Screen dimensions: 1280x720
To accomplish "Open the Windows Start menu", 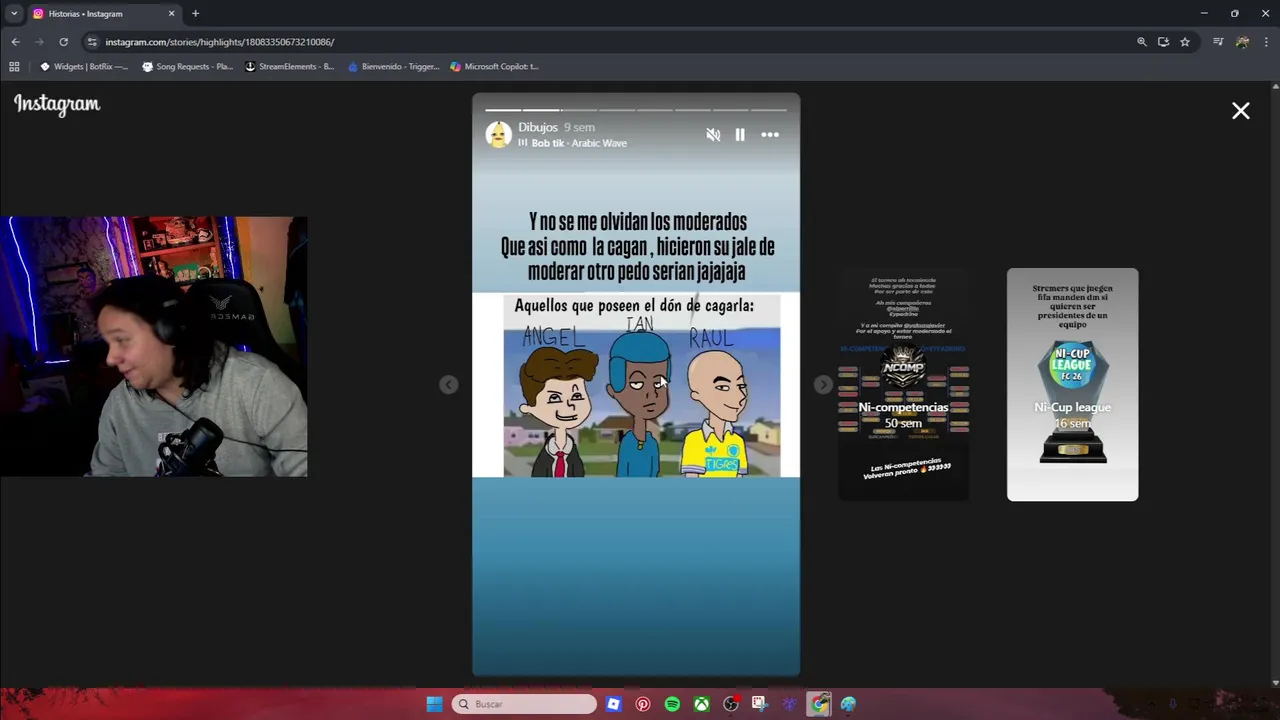I will [x=434, y=704].
